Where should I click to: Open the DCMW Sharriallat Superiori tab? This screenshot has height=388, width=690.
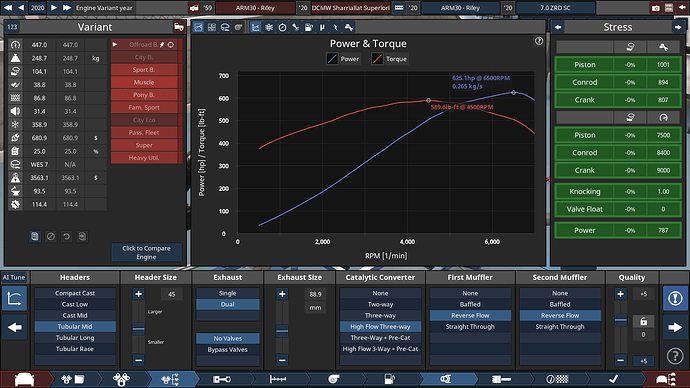[x=351, y=8]
